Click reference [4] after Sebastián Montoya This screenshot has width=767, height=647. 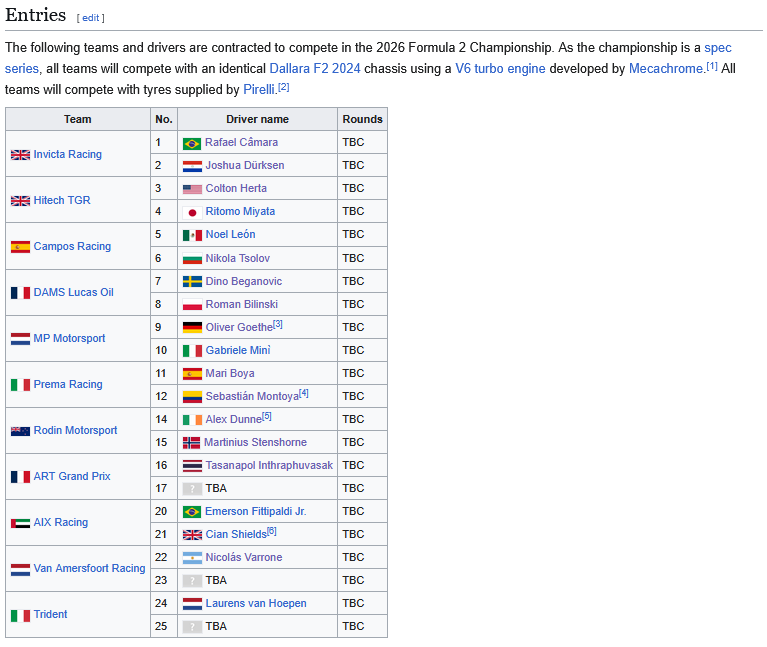[x=304, y=393]
